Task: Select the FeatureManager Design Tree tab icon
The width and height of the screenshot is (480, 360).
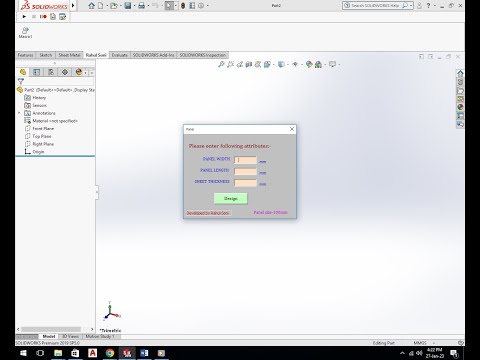Action: 23,72
